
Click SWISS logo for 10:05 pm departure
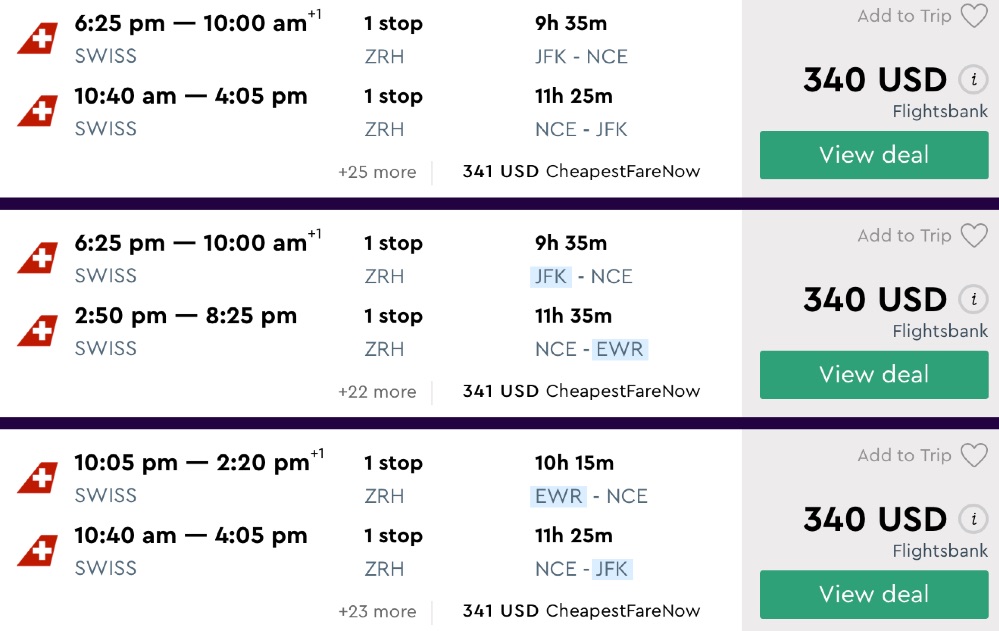click(x=37, y=478)
